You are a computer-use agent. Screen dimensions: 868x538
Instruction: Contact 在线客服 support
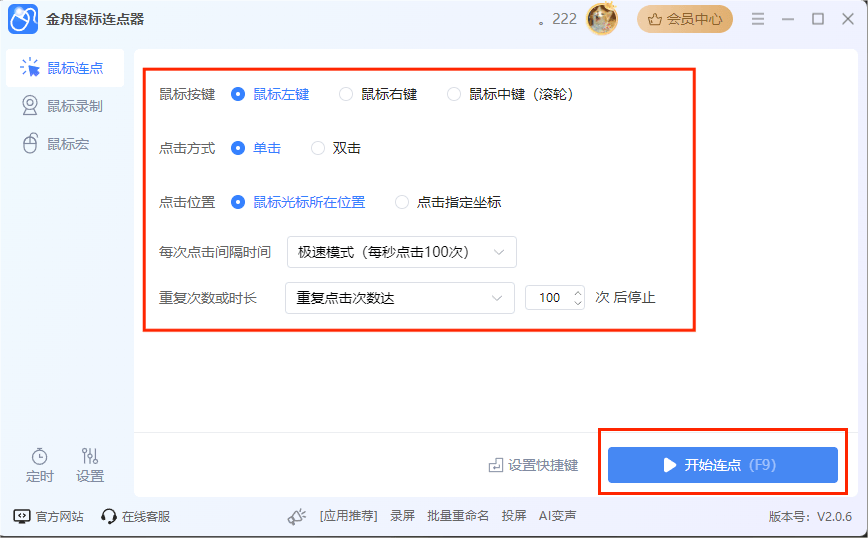(x=136, y=516)
